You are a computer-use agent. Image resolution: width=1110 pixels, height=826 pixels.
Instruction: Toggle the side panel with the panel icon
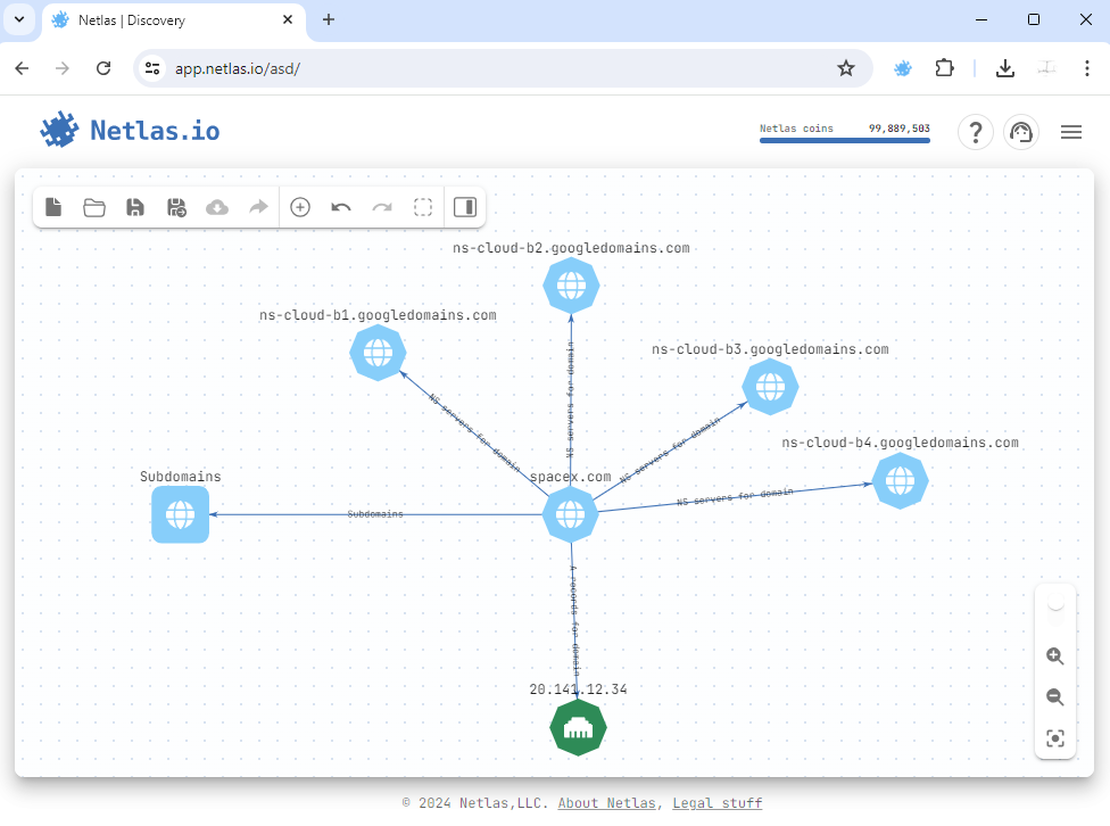point(464,207)
